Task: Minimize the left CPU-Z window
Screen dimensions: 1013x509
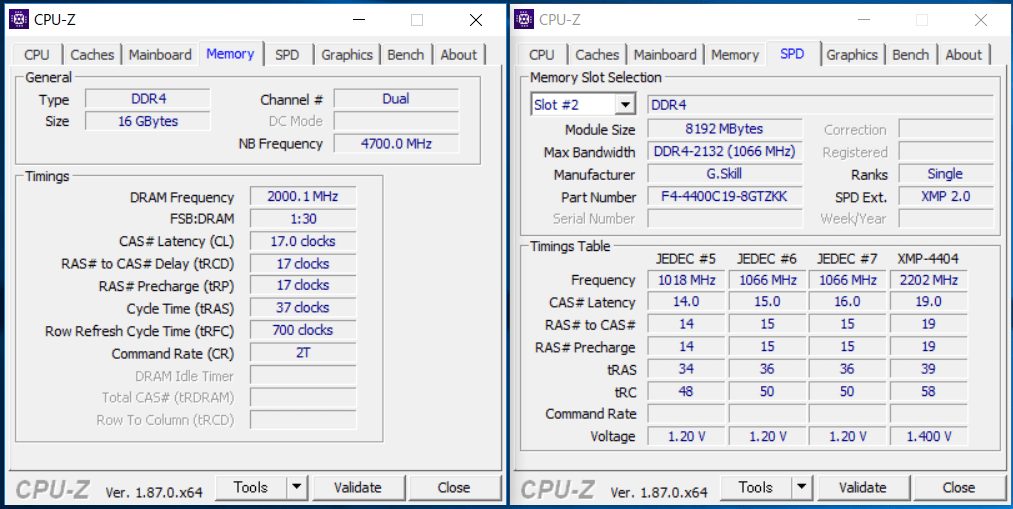Action: pos(359,20)
